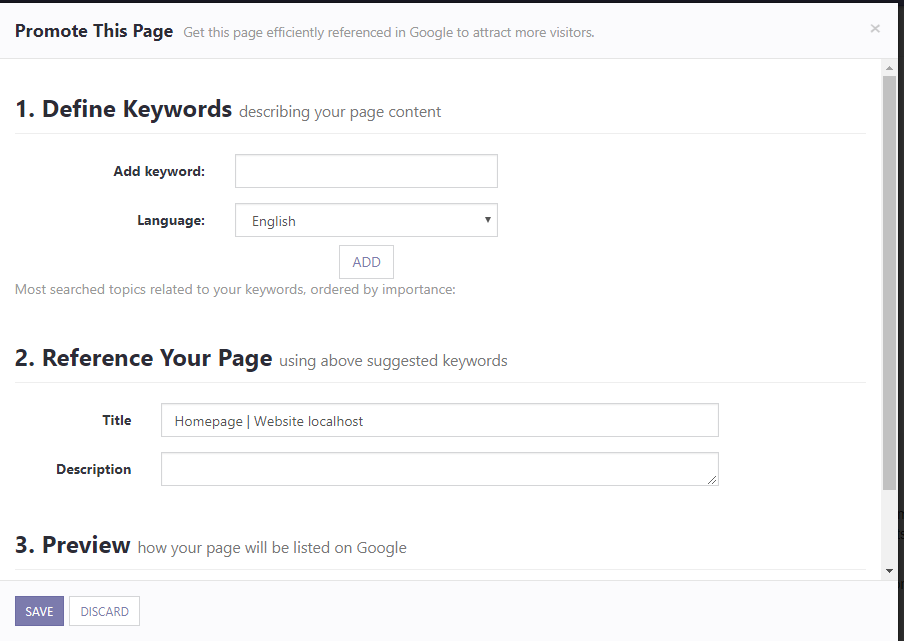This screenshot has height=641, width=904.
Task: Focus the Add keyword input field
Action: pyautogui.click(x=366, y=171)
